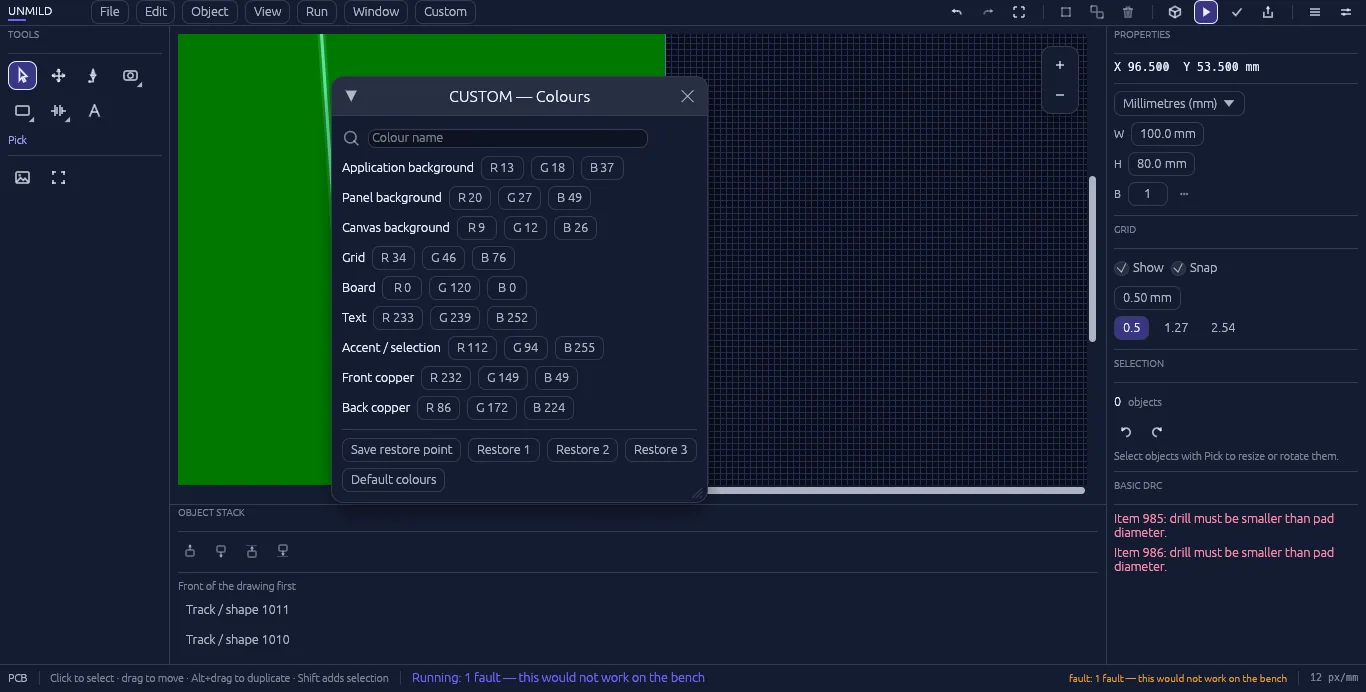Select the 2.54 grid preset
1366x692 pixels.
(1223, 328)
